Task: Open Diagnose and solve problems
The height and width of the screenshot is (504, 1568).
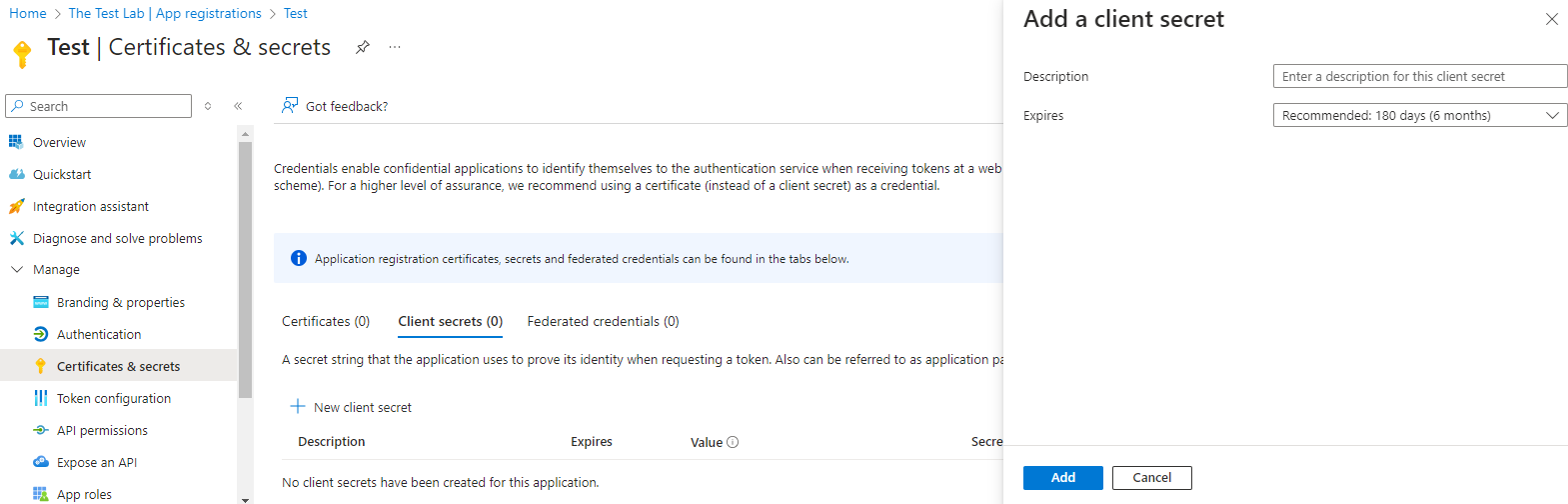Action: click(117, 239)
